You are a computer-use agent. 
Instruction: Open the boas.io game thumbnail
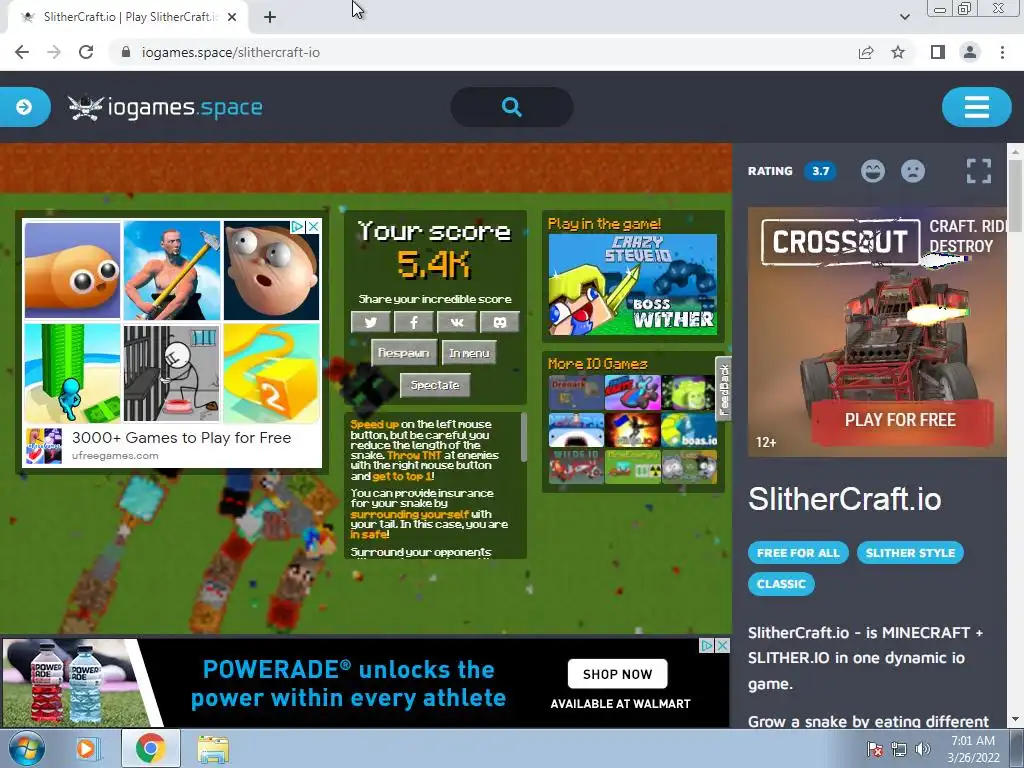tap(689, 430)
